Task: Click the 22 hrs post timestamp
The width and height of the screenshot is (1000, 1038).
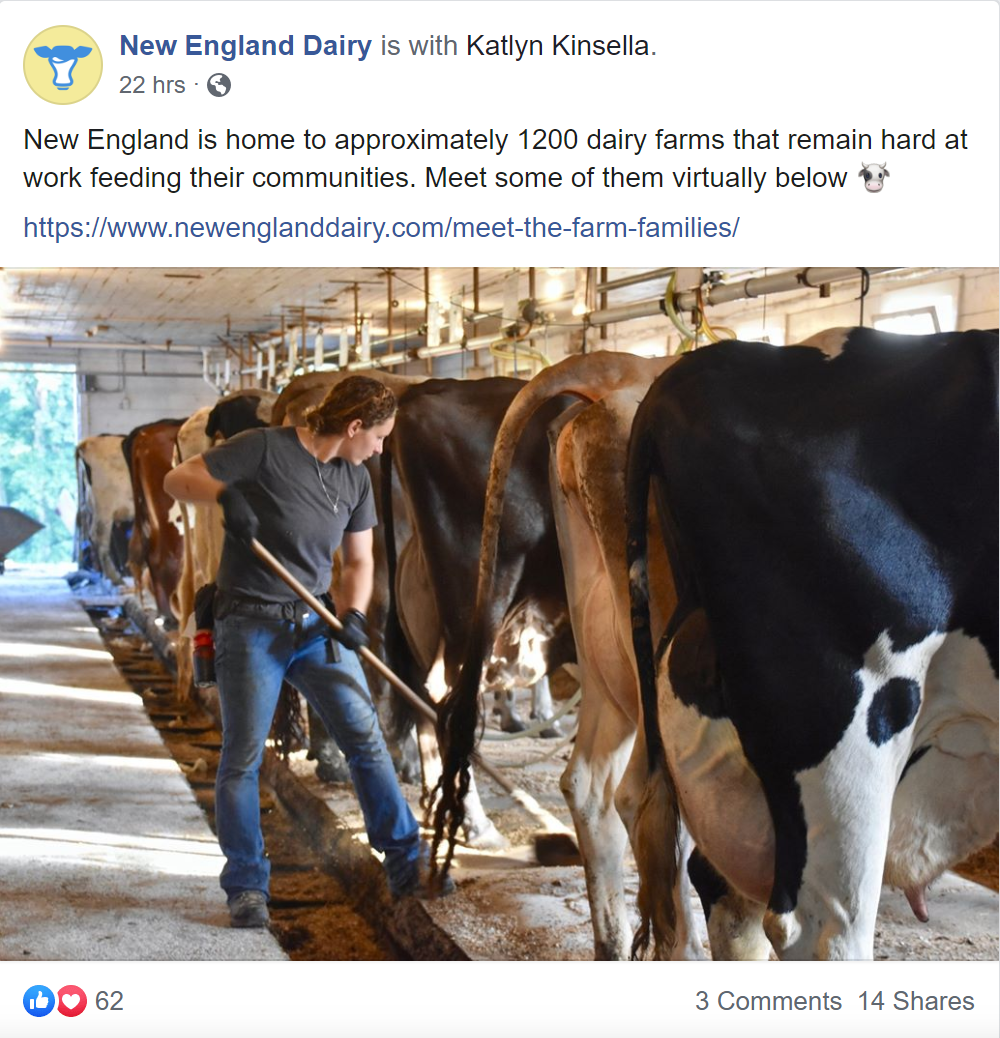Action: [x=152, y=86]
